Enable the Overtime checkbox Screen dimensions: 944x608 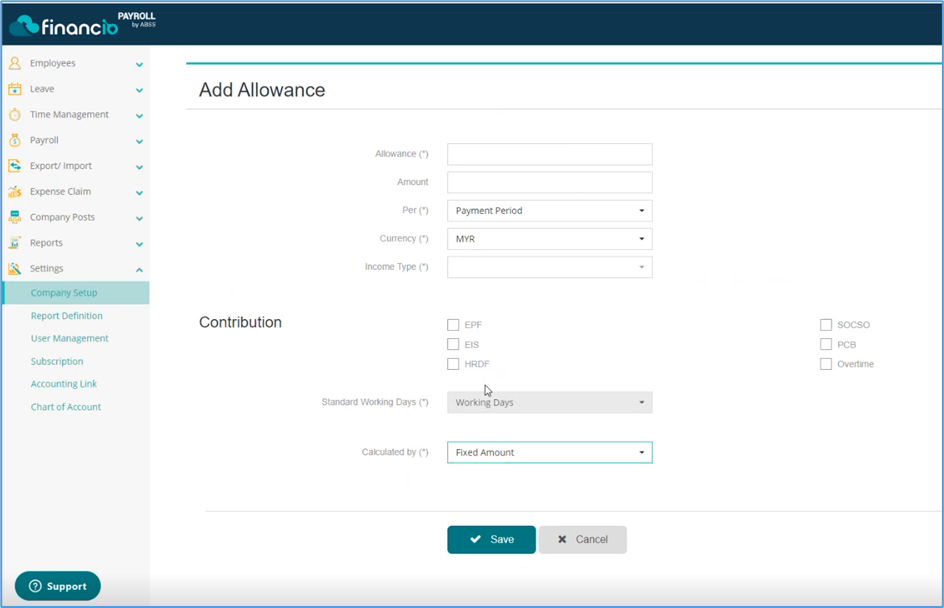pos(827,363)
